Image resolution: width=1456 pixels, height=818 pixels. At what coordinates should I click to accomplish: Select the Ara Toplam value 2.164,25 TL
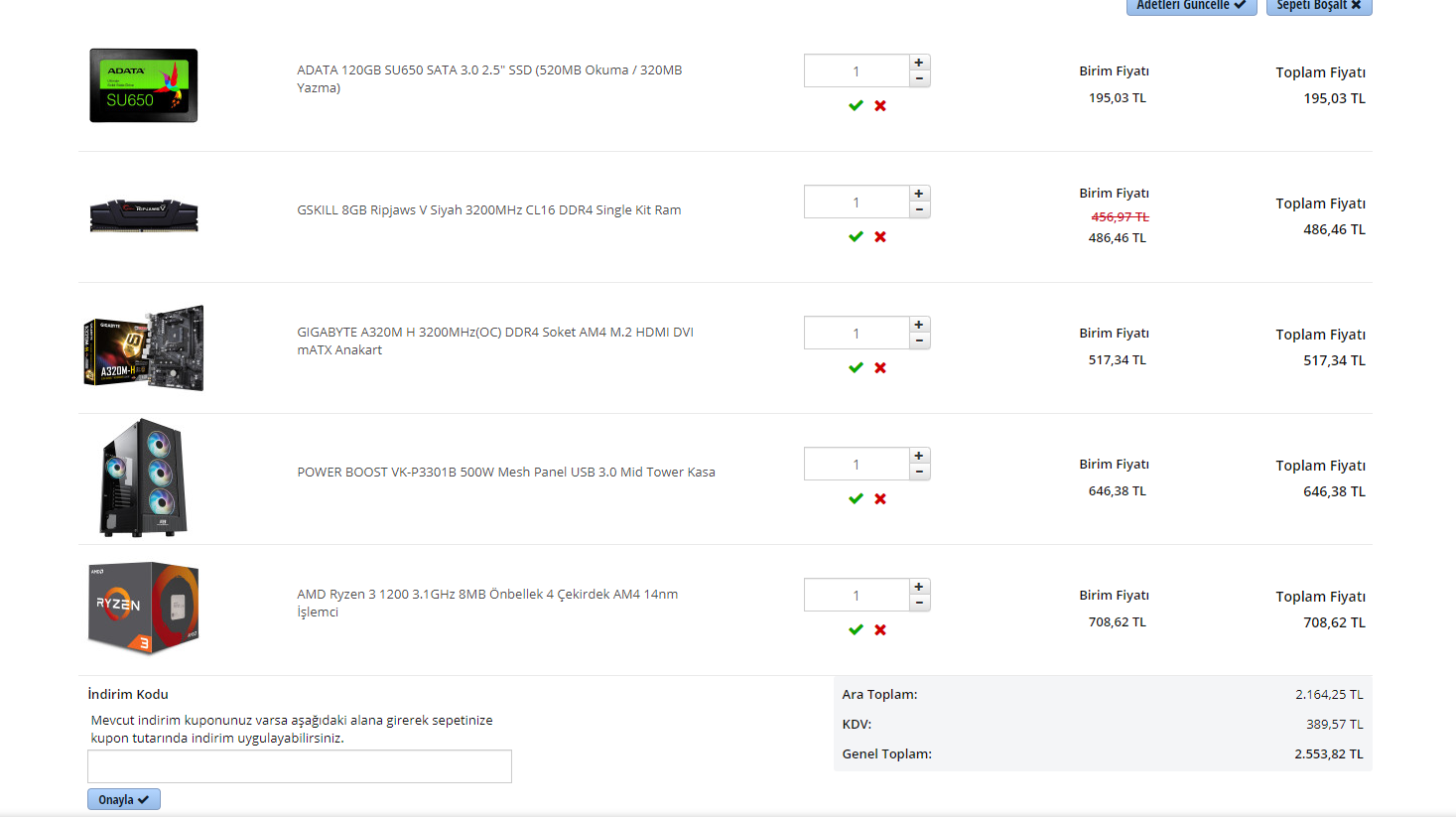point(1329,694)
